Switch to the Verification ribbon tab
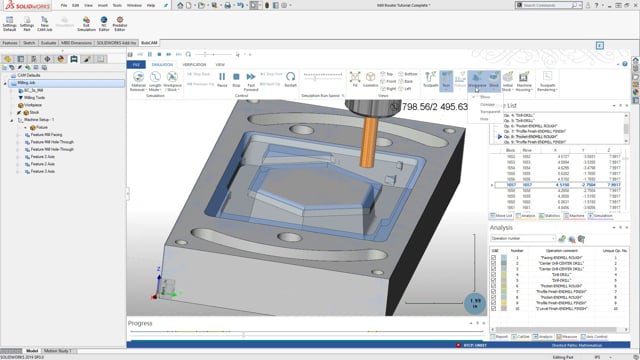This screenshot has width=640, height=360. click(194, 64)
